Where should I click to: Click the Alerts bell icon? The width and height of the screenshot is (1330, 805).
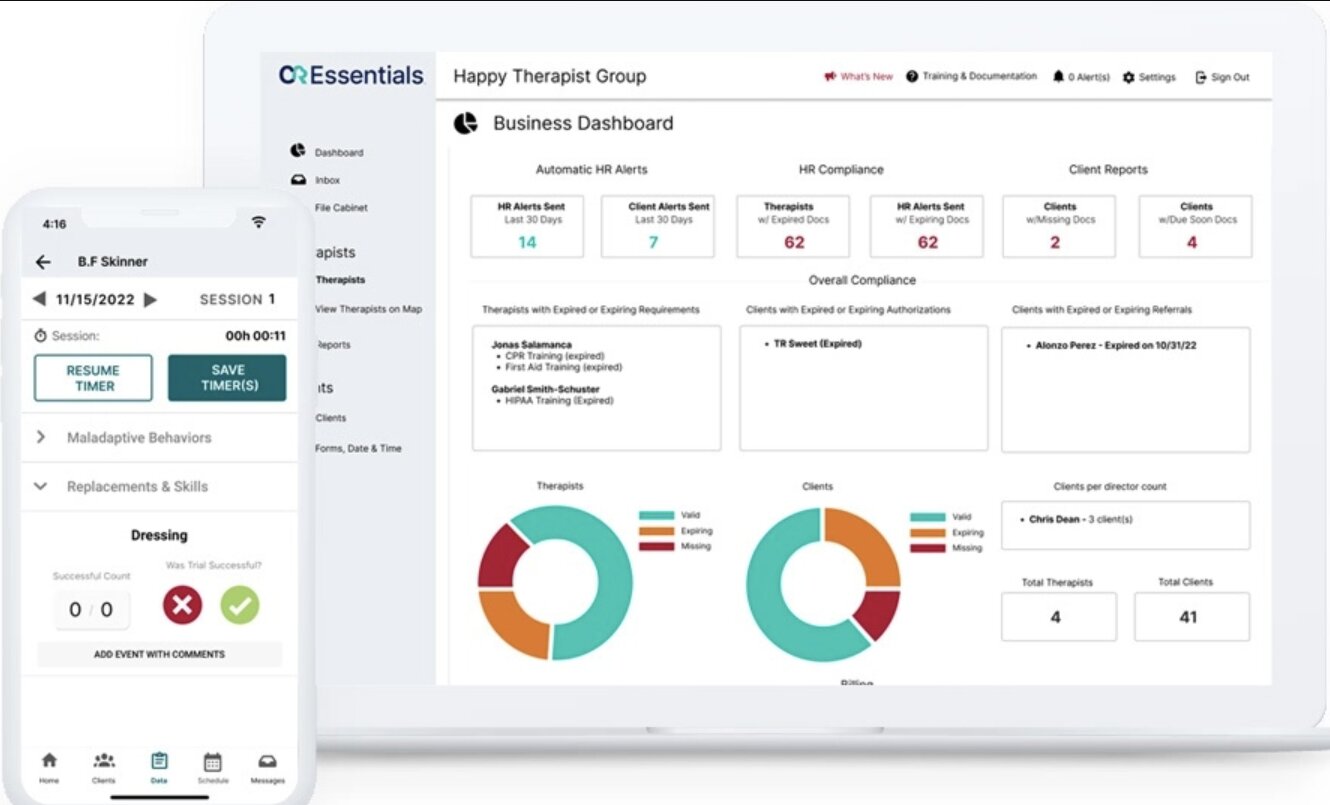click(1058, 77)
